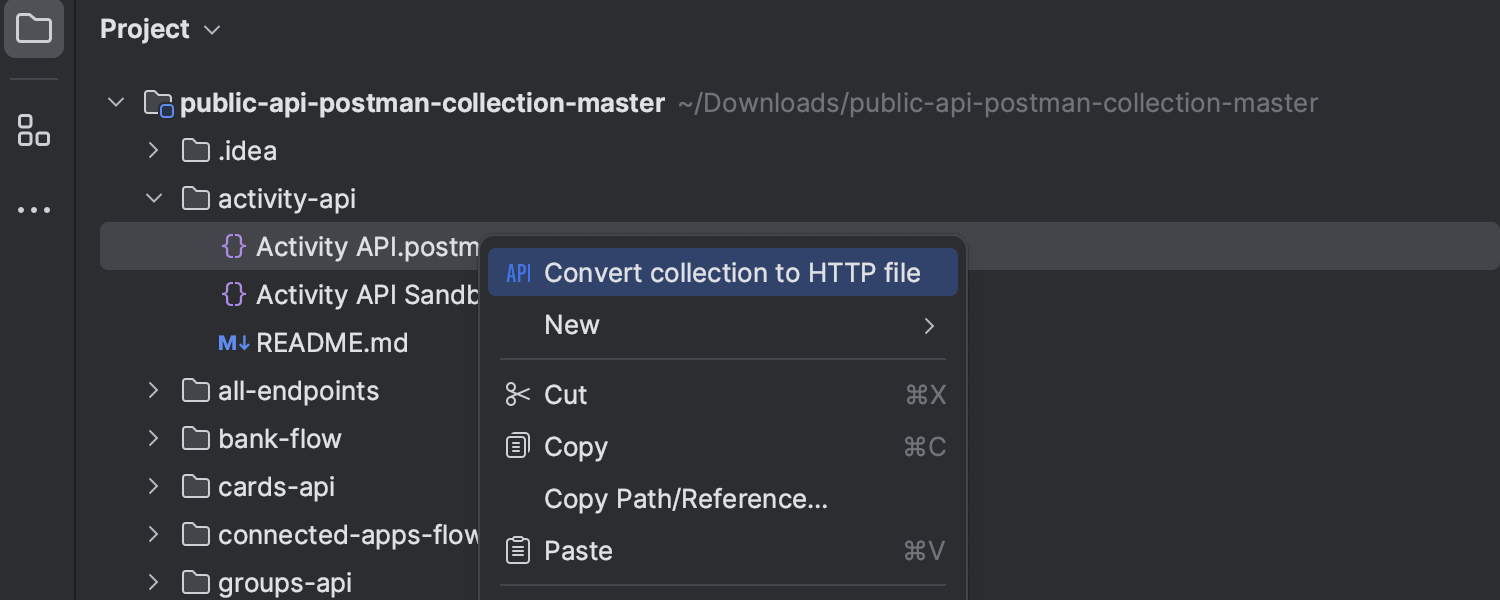Click the ~/Downloads project path text
This screenshot has width=1500, height=600.
998,103
